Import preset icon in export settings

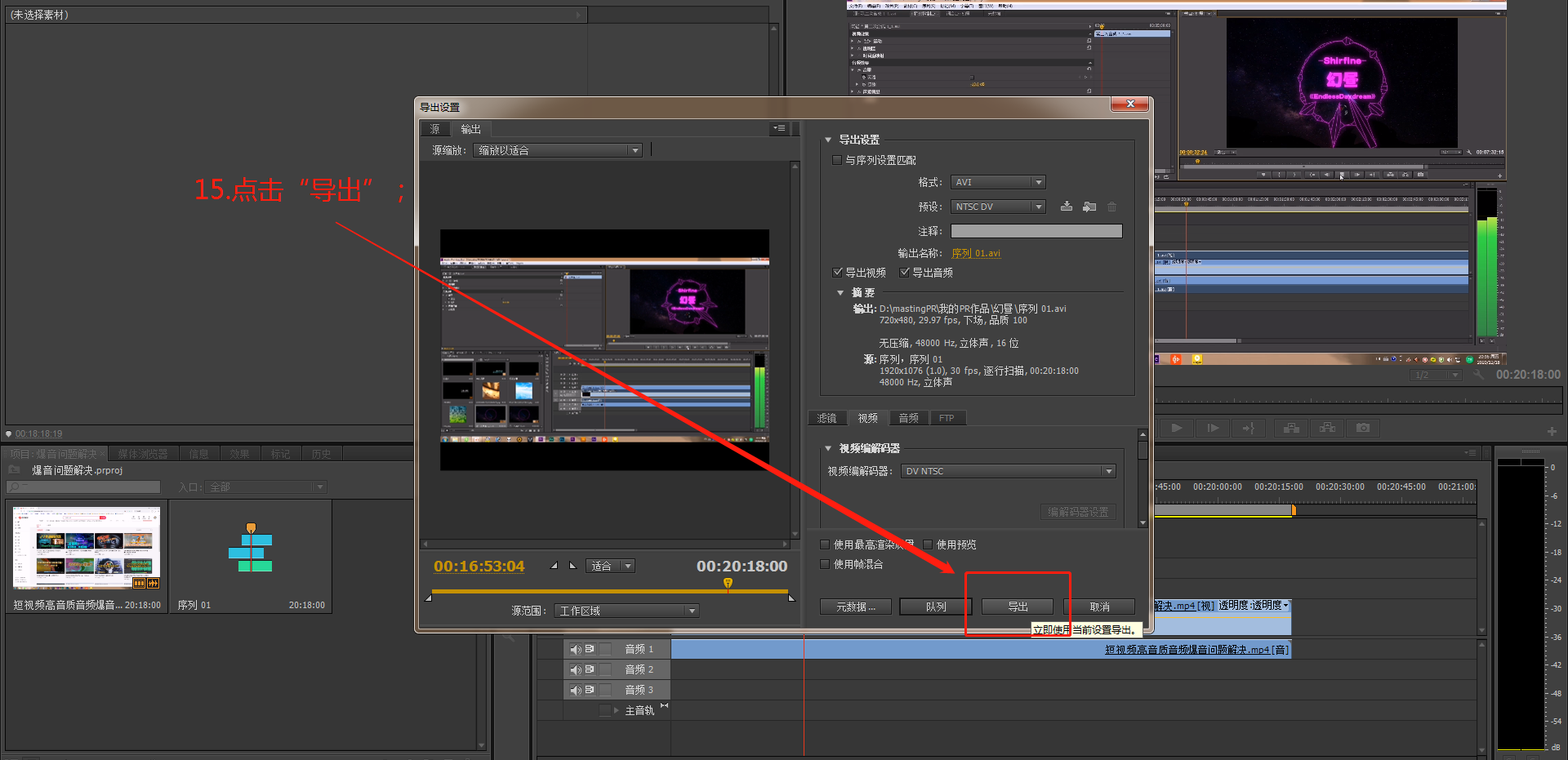point(1089,207)
